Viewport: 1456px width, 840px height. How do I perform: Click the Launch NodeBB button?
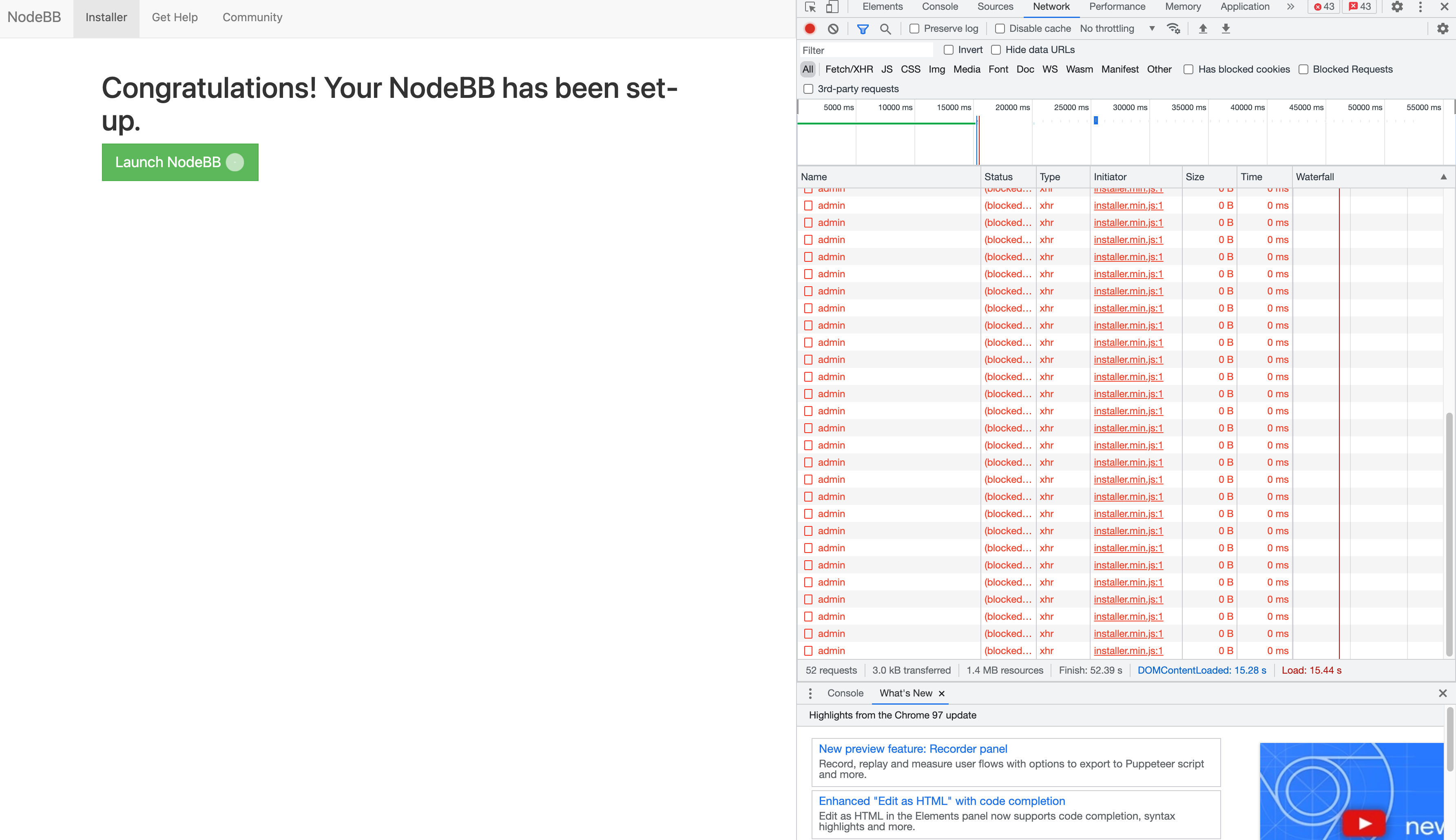[179, 162]
